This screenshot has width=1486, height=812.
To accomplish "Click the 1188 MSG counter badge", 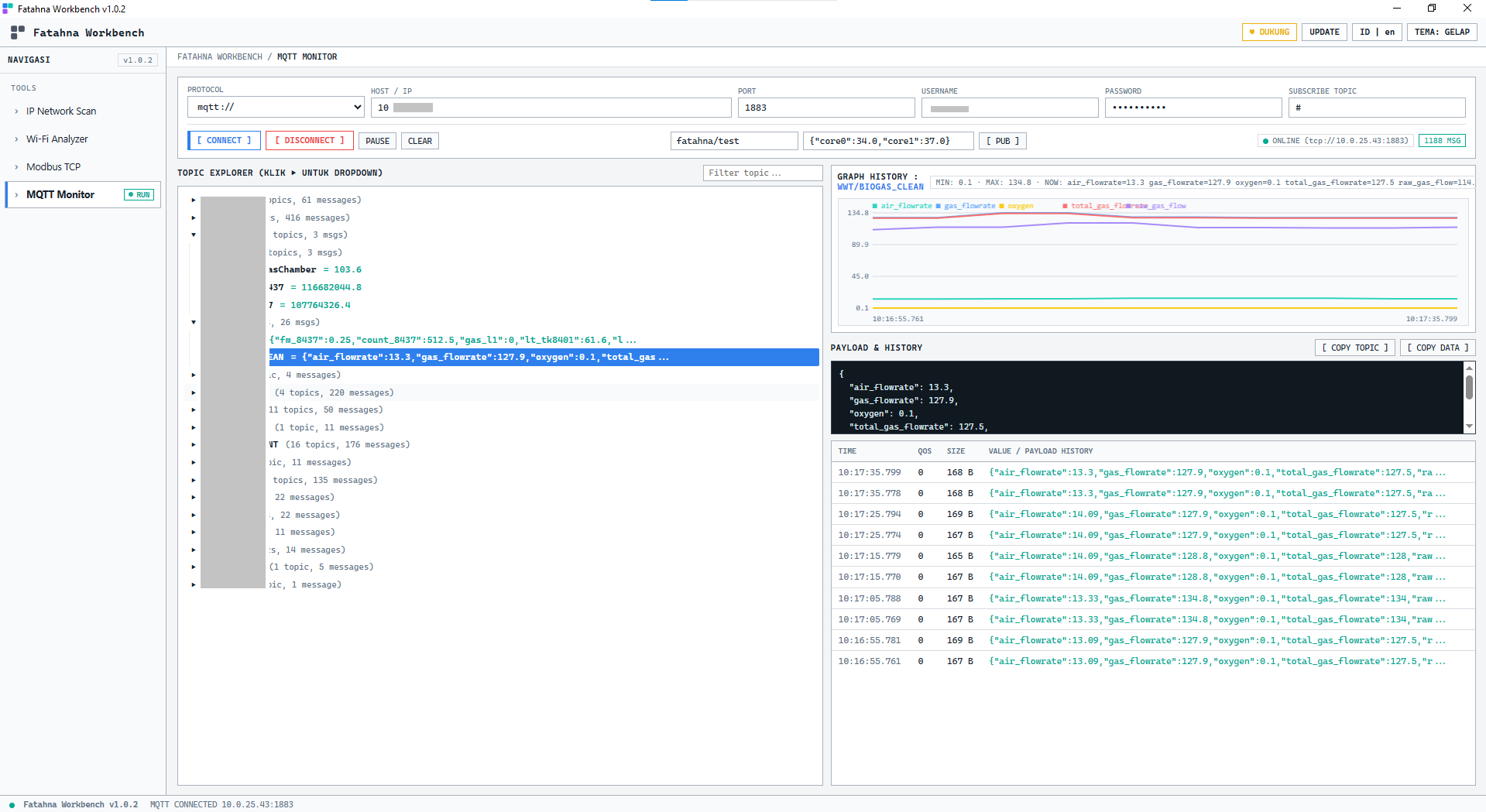I will pyautogui.click(x=1442, y=141).
